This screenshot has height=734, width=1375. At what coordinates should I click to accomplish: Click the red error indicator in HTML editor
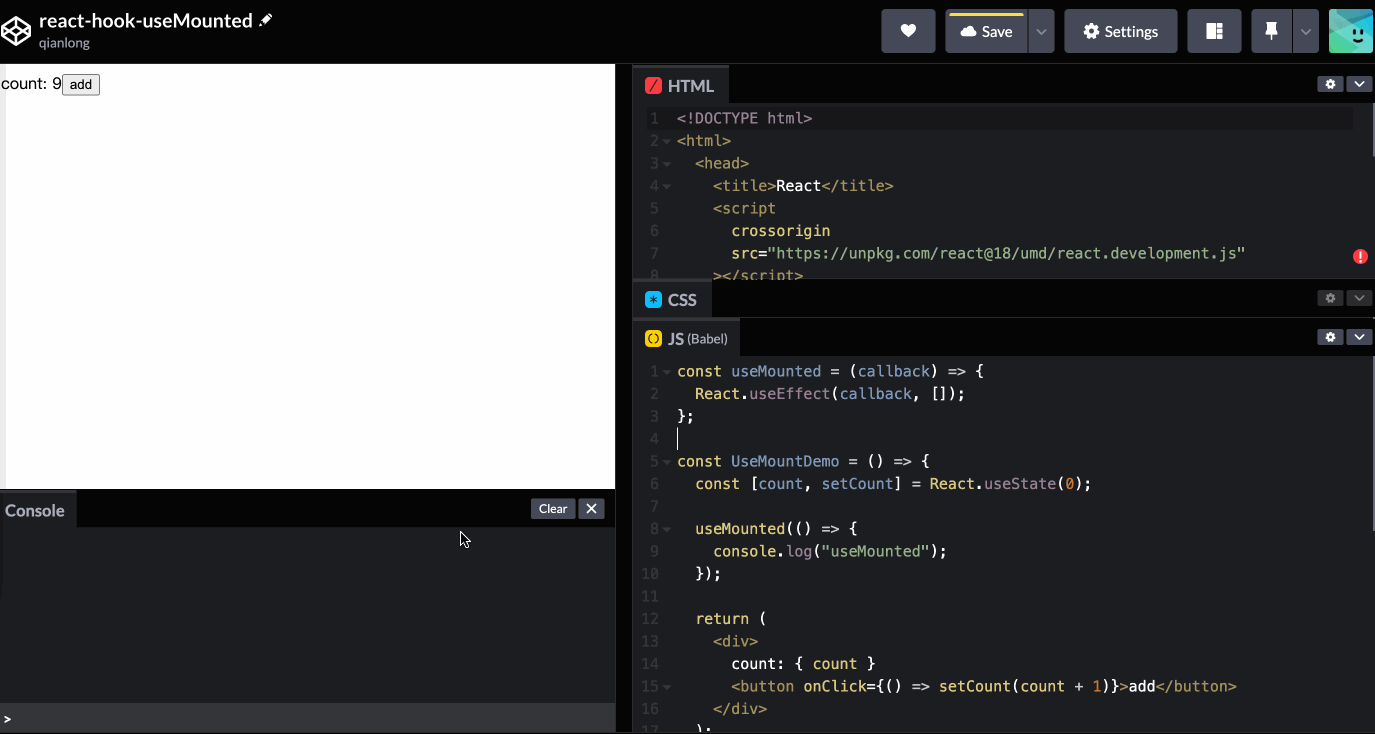click(1360, 256)
